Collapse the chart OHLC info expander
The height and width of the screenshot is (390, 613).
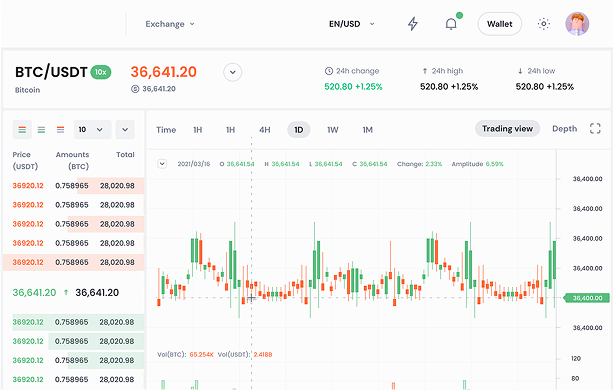tap(162, 164)
